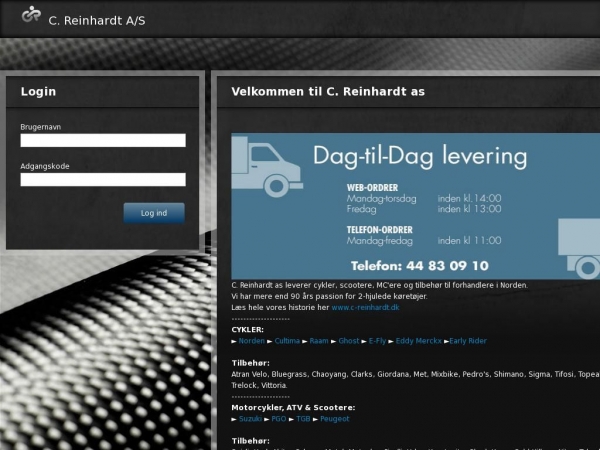The width and height of the screenshot is (600, 450).
Task: Click the Brugernavn username field
Action: coord(103,140)
